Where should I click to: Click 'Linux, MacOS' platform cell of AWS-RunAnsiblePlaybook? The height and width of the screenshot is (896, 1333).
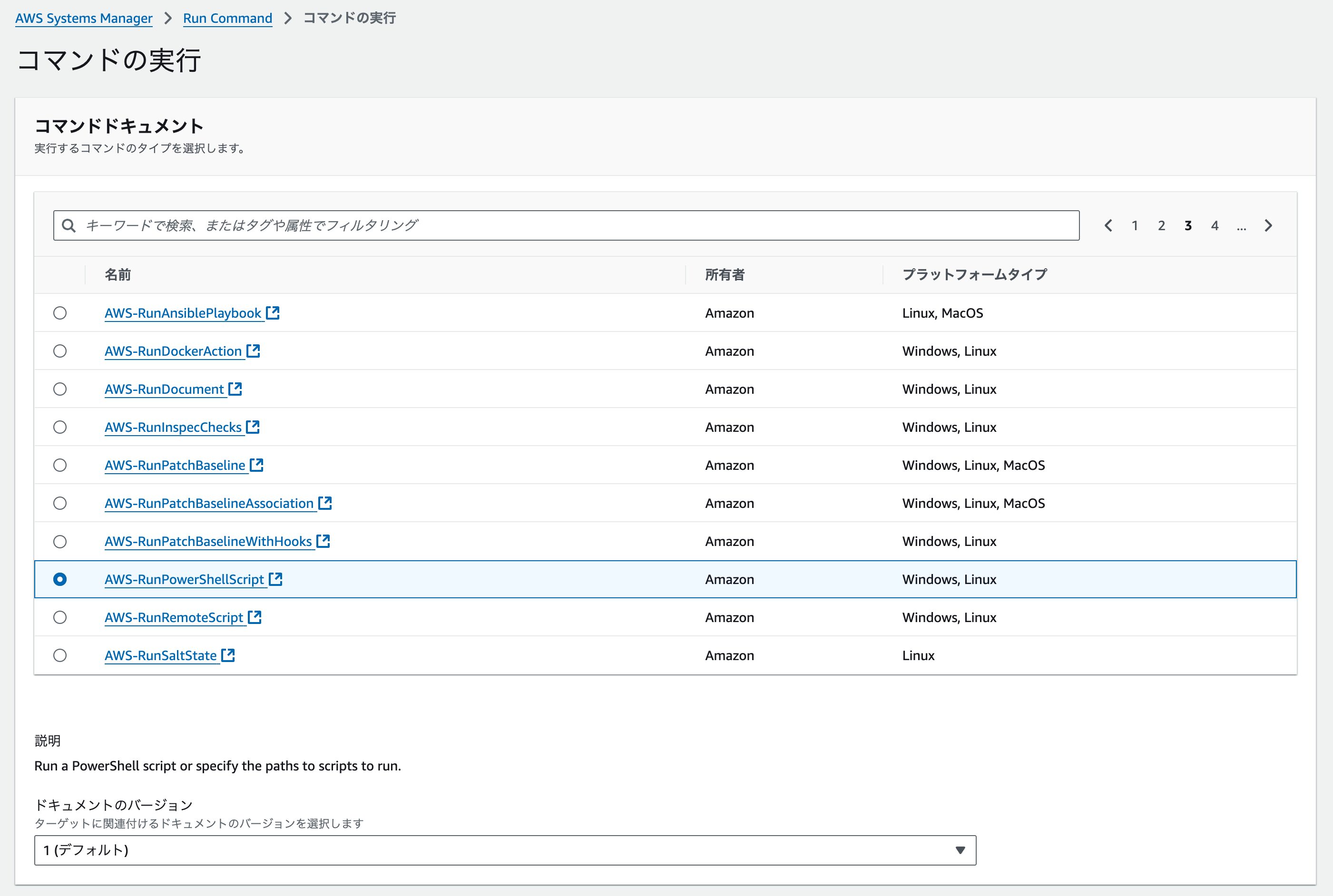coord(942,313)
